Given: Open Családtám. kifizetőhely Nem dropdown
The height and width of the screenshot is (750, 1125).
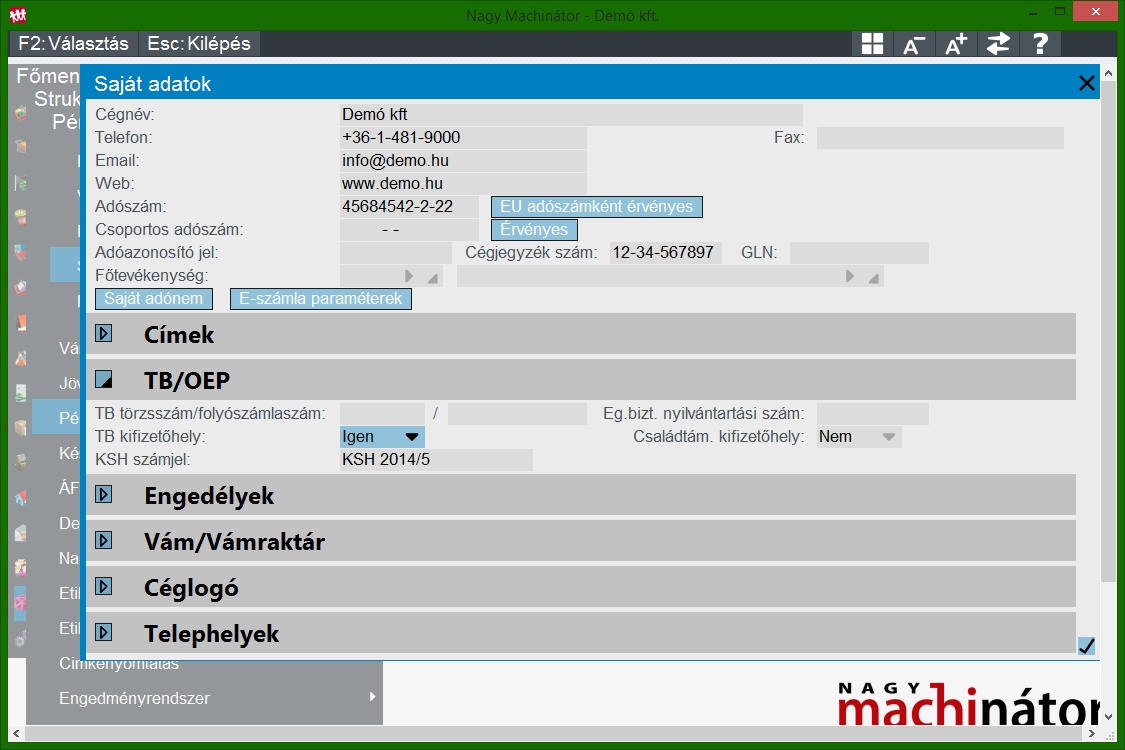Looking at the screenshot, I should pos(859,436).
